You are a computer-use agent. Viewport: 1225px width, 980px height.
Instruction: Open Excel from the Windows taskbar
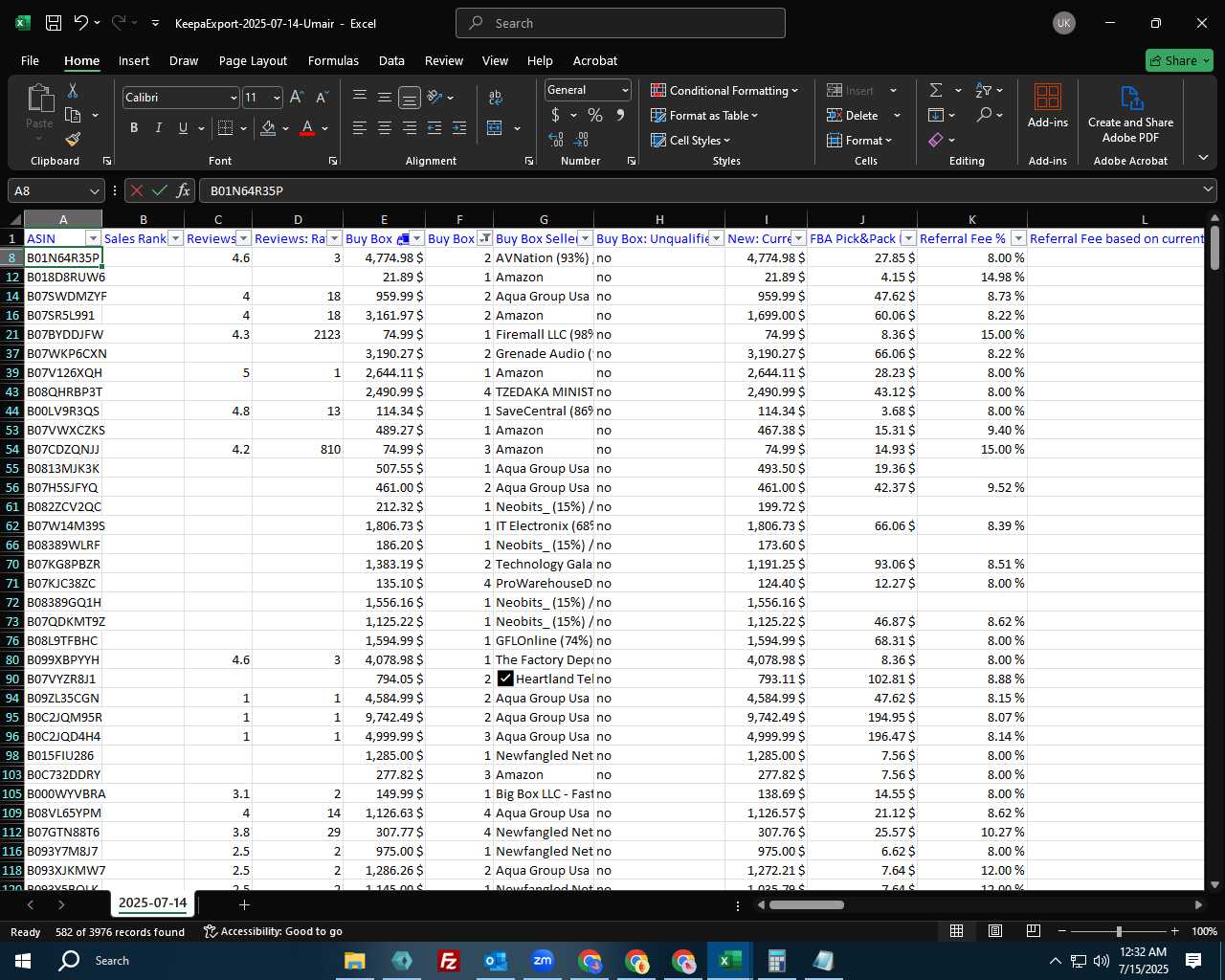(729, 960)
